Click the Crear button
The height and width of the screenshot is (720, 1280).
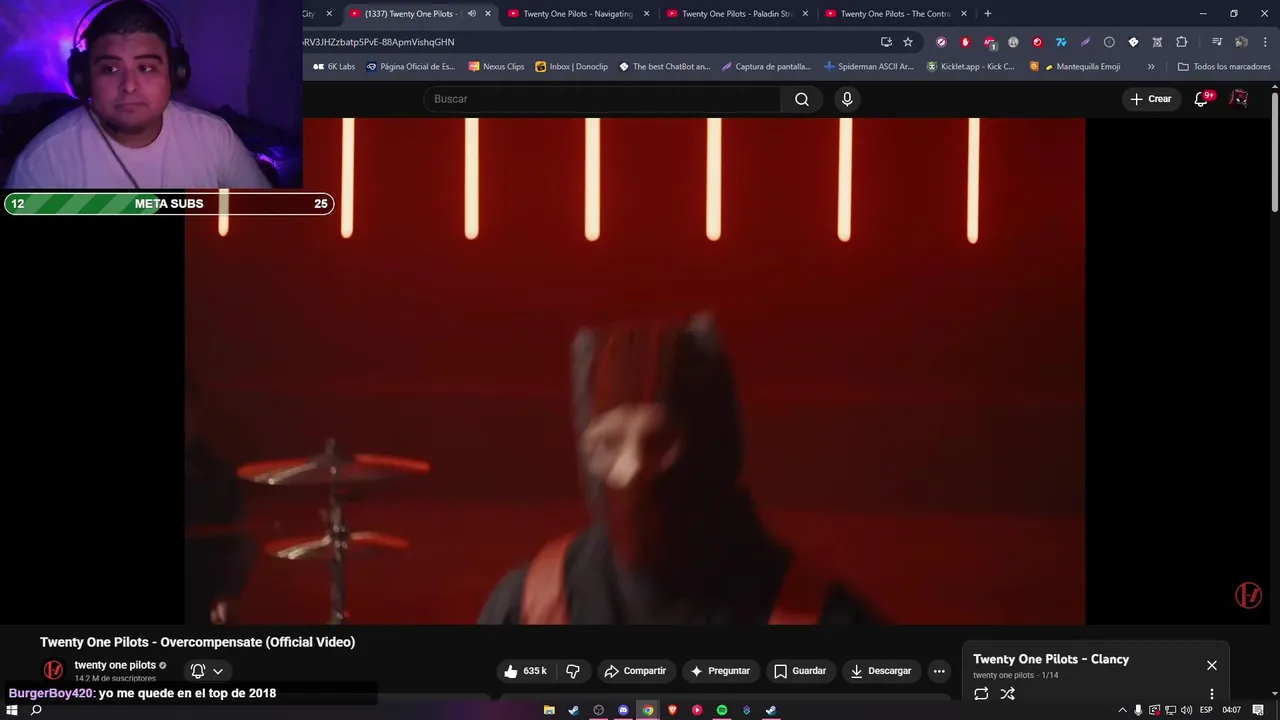coord(1151,99)
